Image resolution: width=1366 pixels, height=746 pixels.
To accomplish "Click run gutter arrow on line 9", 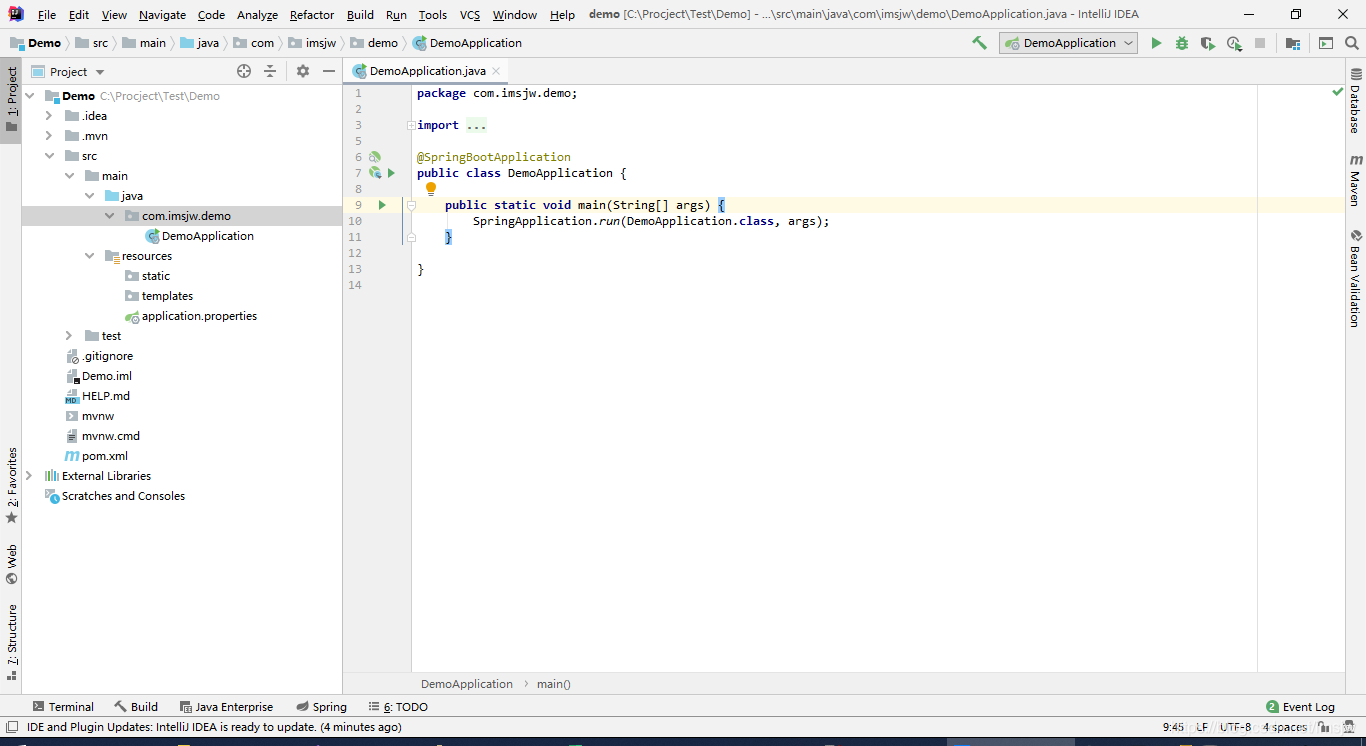I will [x=382, y=205].
